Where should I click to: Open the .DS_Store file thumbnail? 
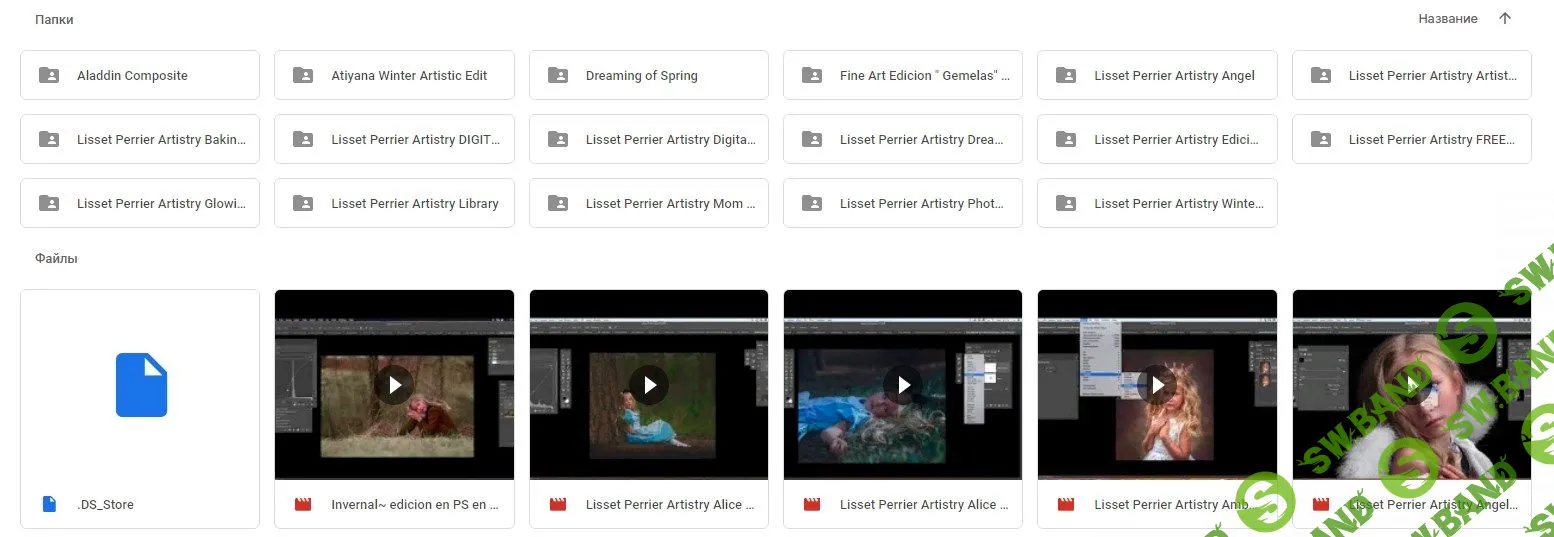coord(140,384)
